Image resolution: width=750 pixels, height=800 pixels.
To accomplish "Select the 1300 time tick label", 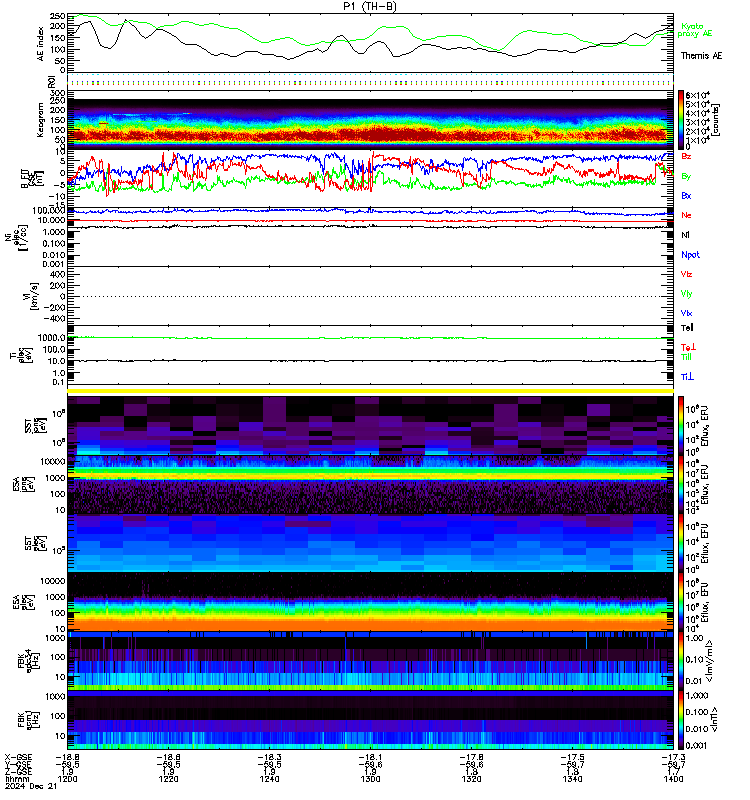I will point(370,779).
